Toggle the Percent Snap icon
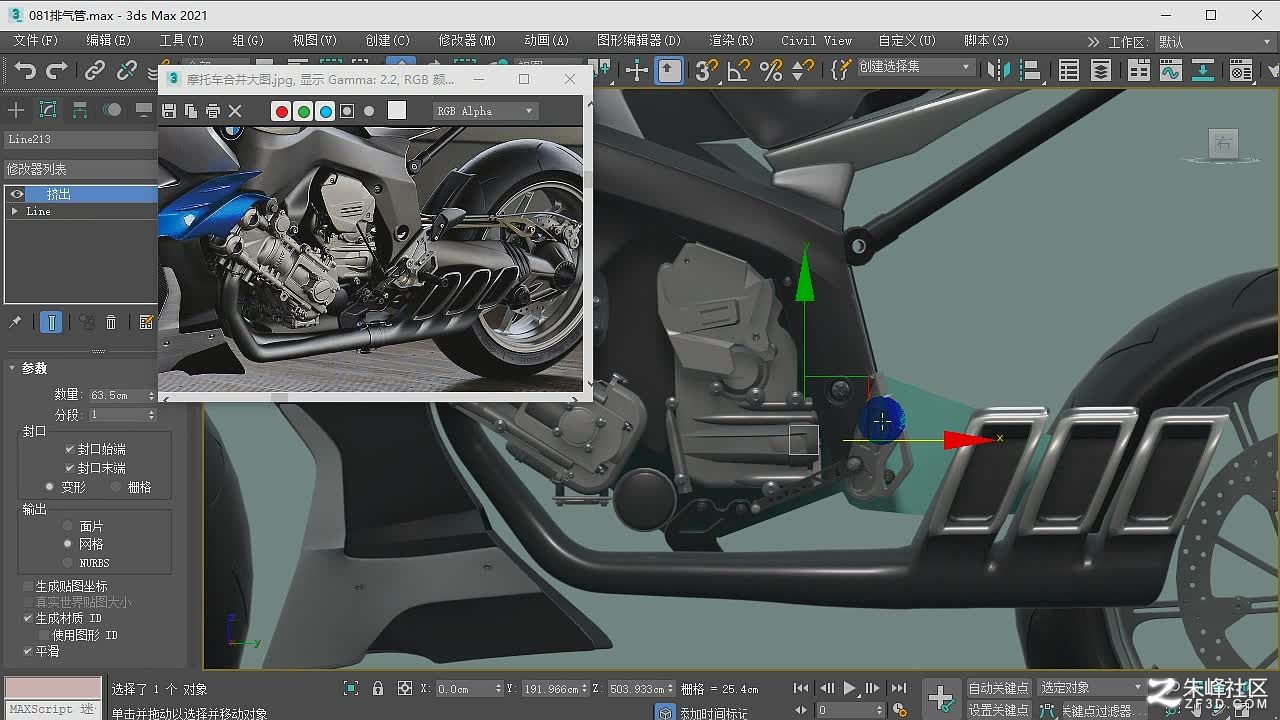The height and width of the screenshot is (720, 1280). tap(770, 70)
